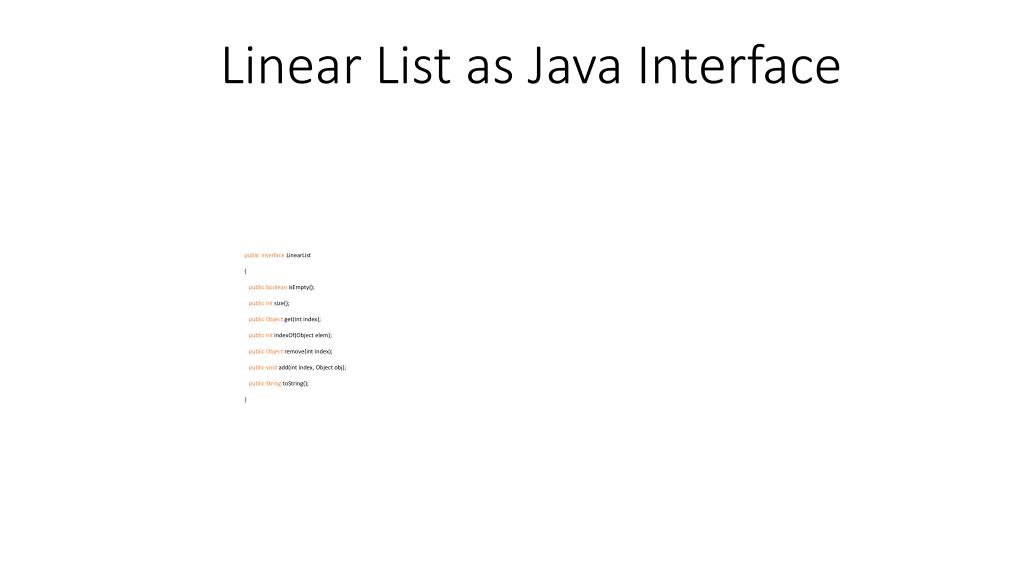Click the word 'List' in the slide title

click(x=413, y=65)
